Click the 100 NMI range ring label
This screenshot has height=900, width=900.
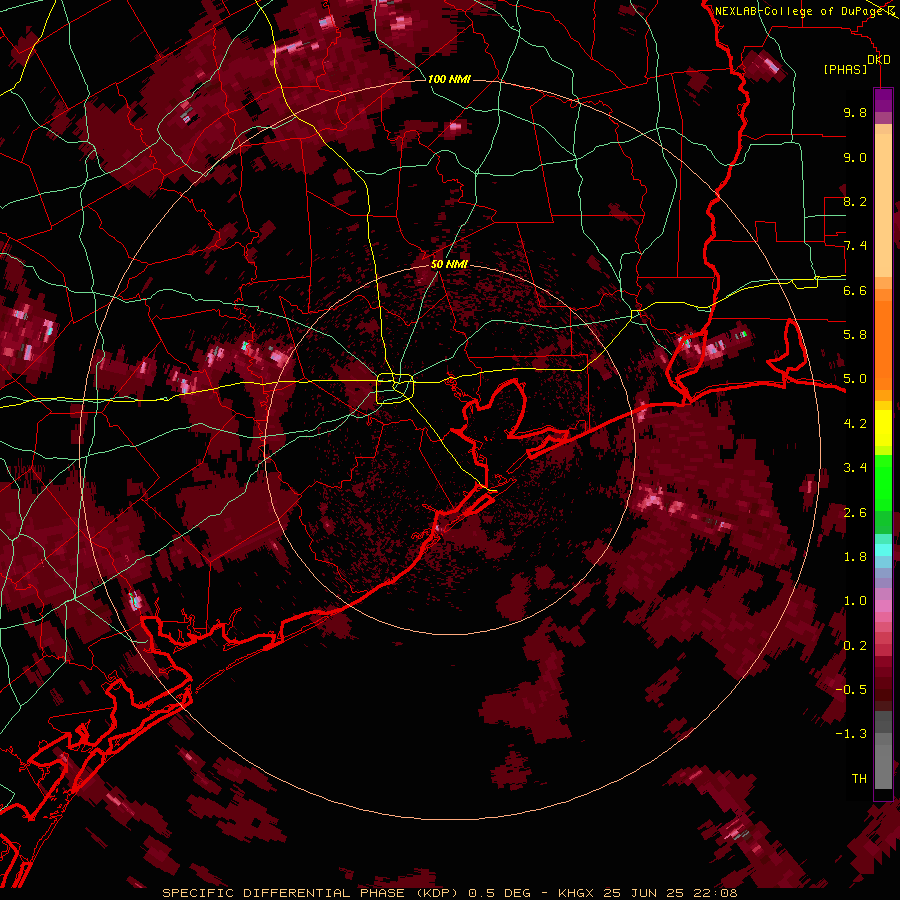coord(449,79)
